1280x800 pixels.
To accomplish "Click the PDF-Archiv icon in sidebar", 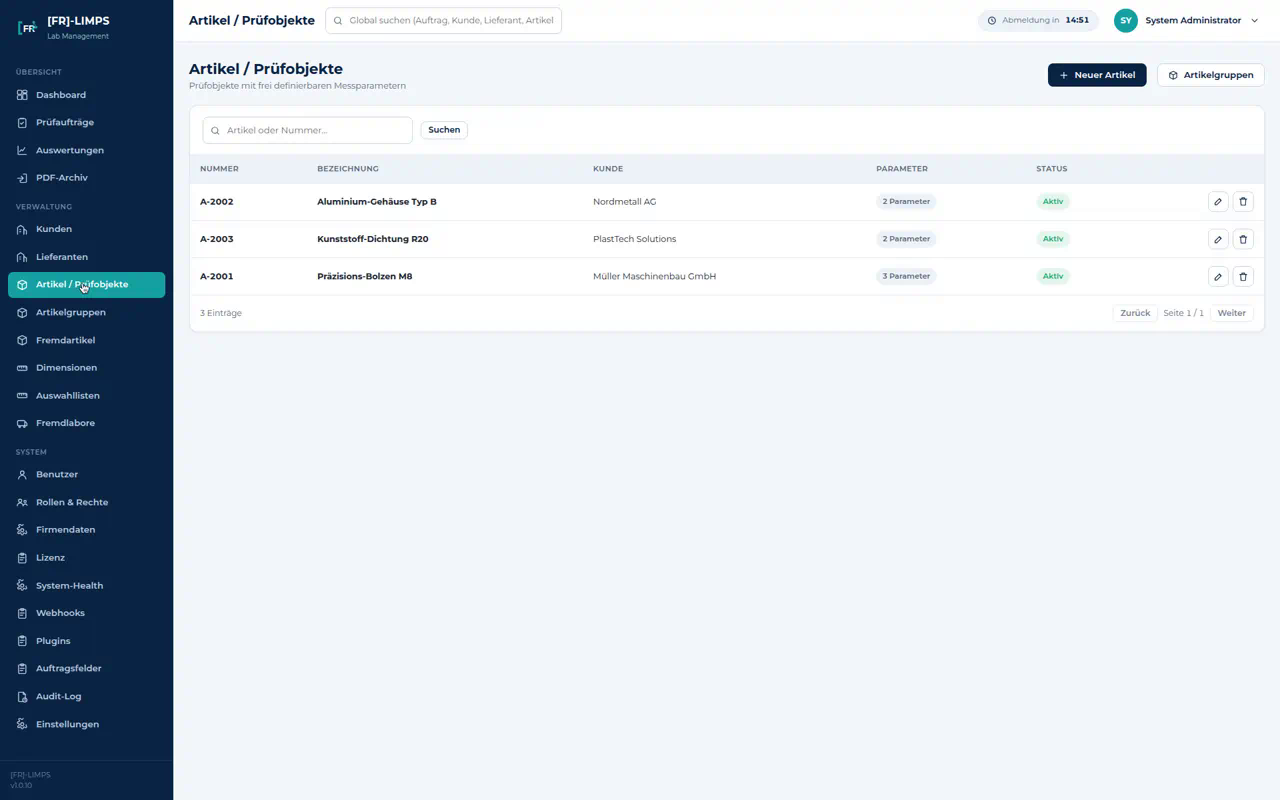I will coord(22,178).
